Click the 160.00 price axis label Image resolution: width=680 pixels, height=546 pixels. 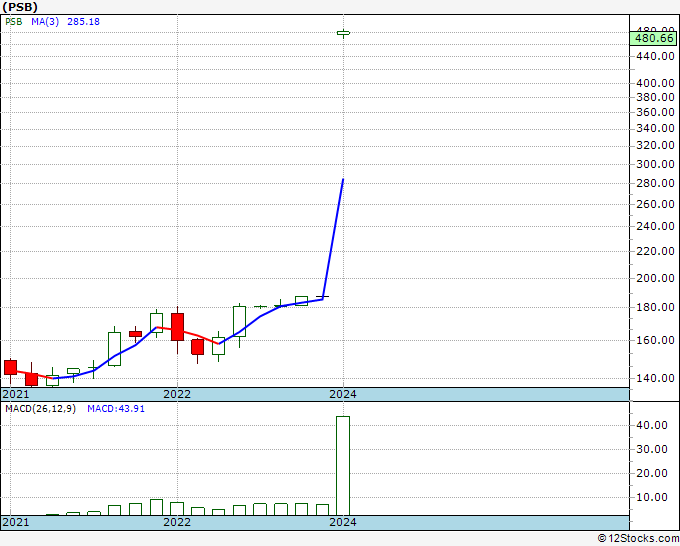click(x=655, y=340)
